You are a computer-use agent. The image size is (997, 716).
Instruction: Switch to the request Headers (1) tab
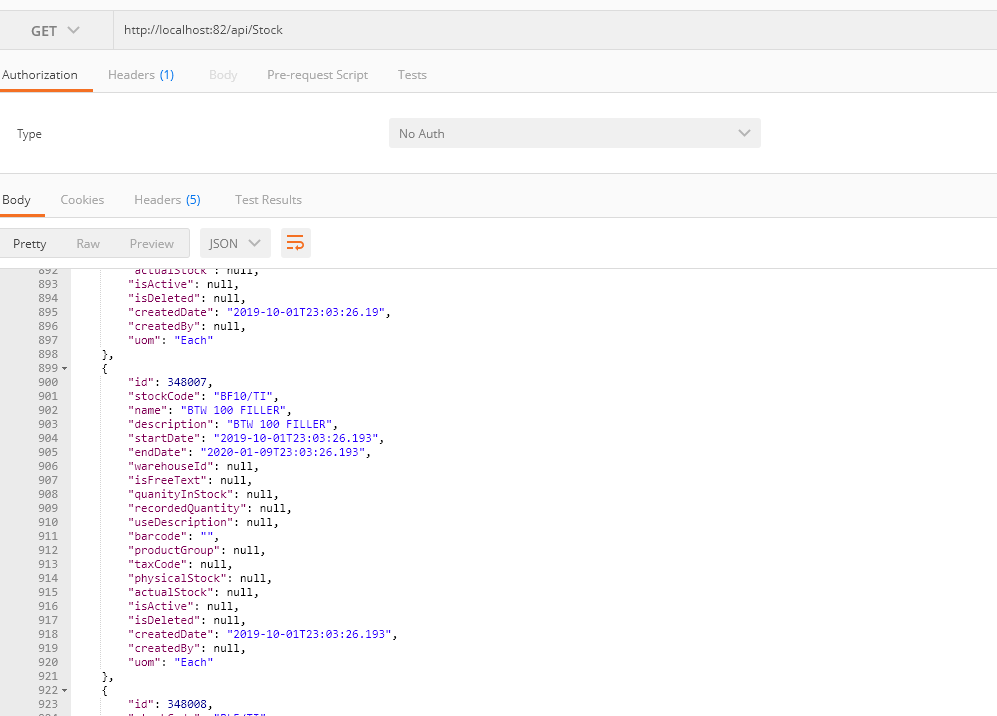pyautogui.click(x=141, y=75)
